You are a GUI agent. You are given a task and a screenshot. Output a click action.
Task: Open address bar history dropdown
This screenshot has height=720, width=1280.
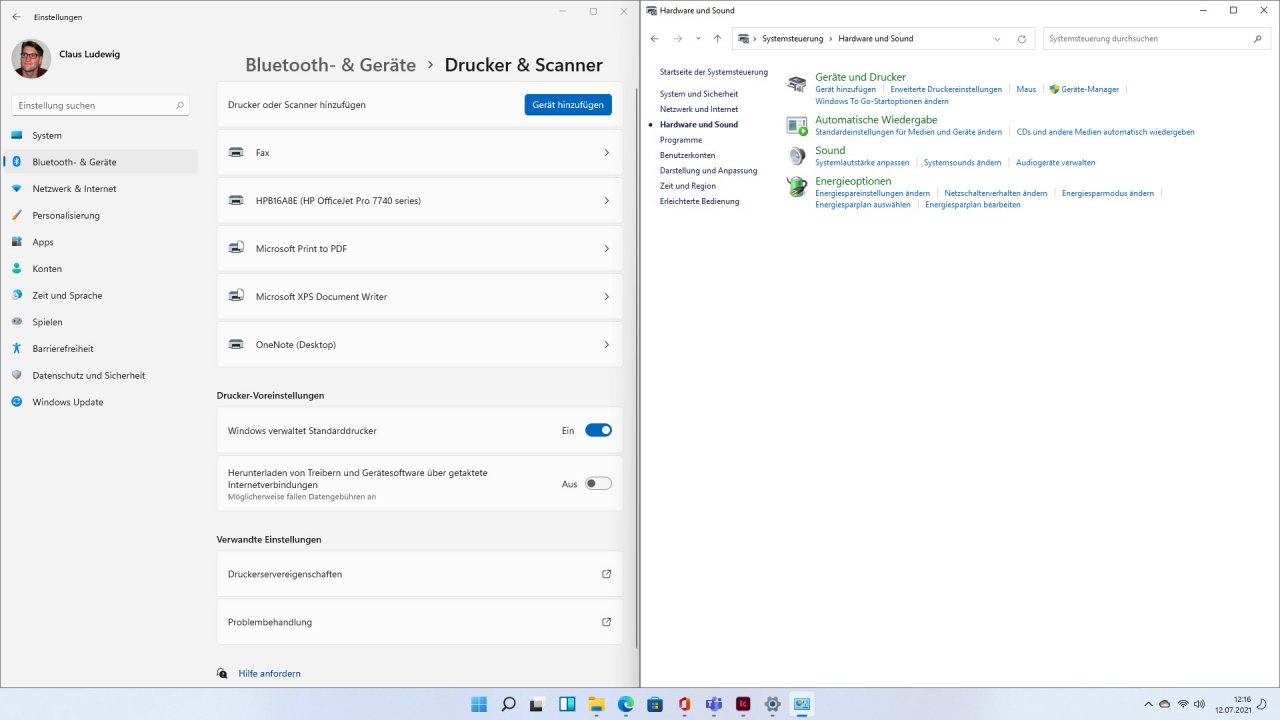(x=997, y=39)
